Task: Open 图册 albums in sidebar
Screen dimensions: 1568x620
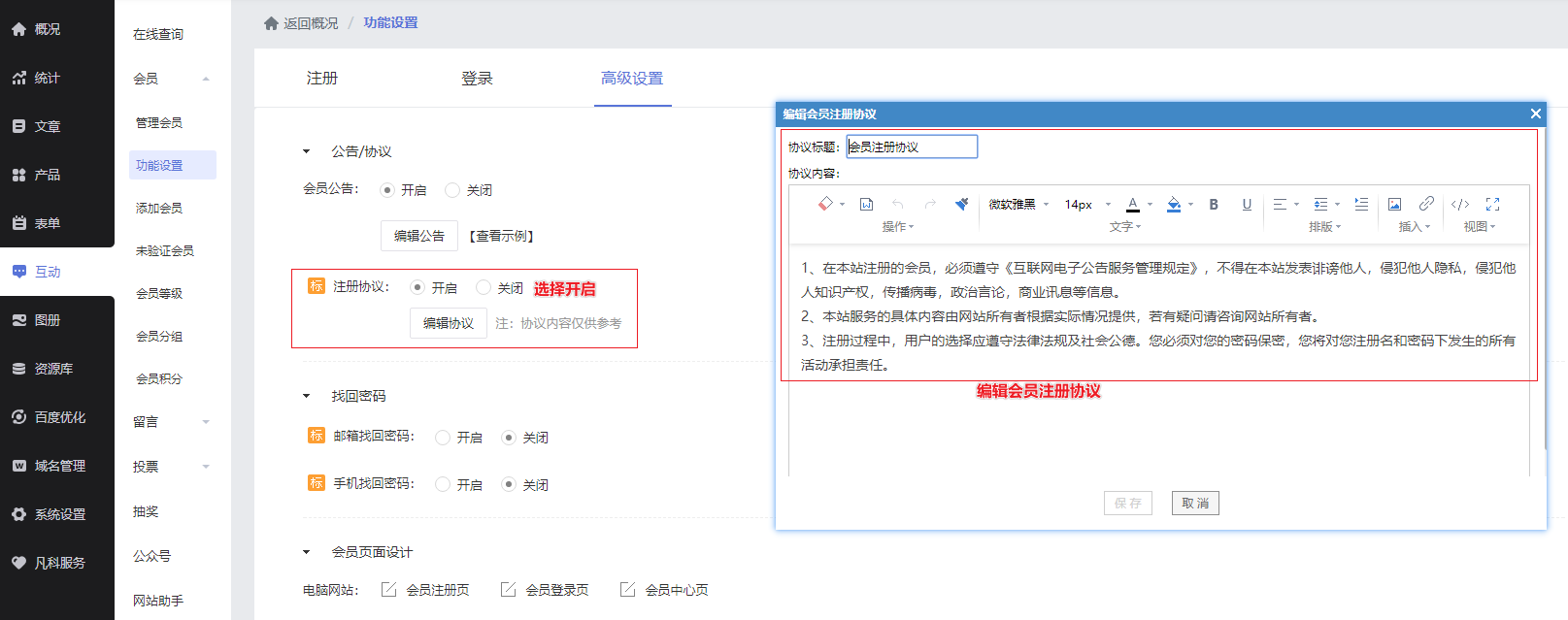Action: coord(56,320)
